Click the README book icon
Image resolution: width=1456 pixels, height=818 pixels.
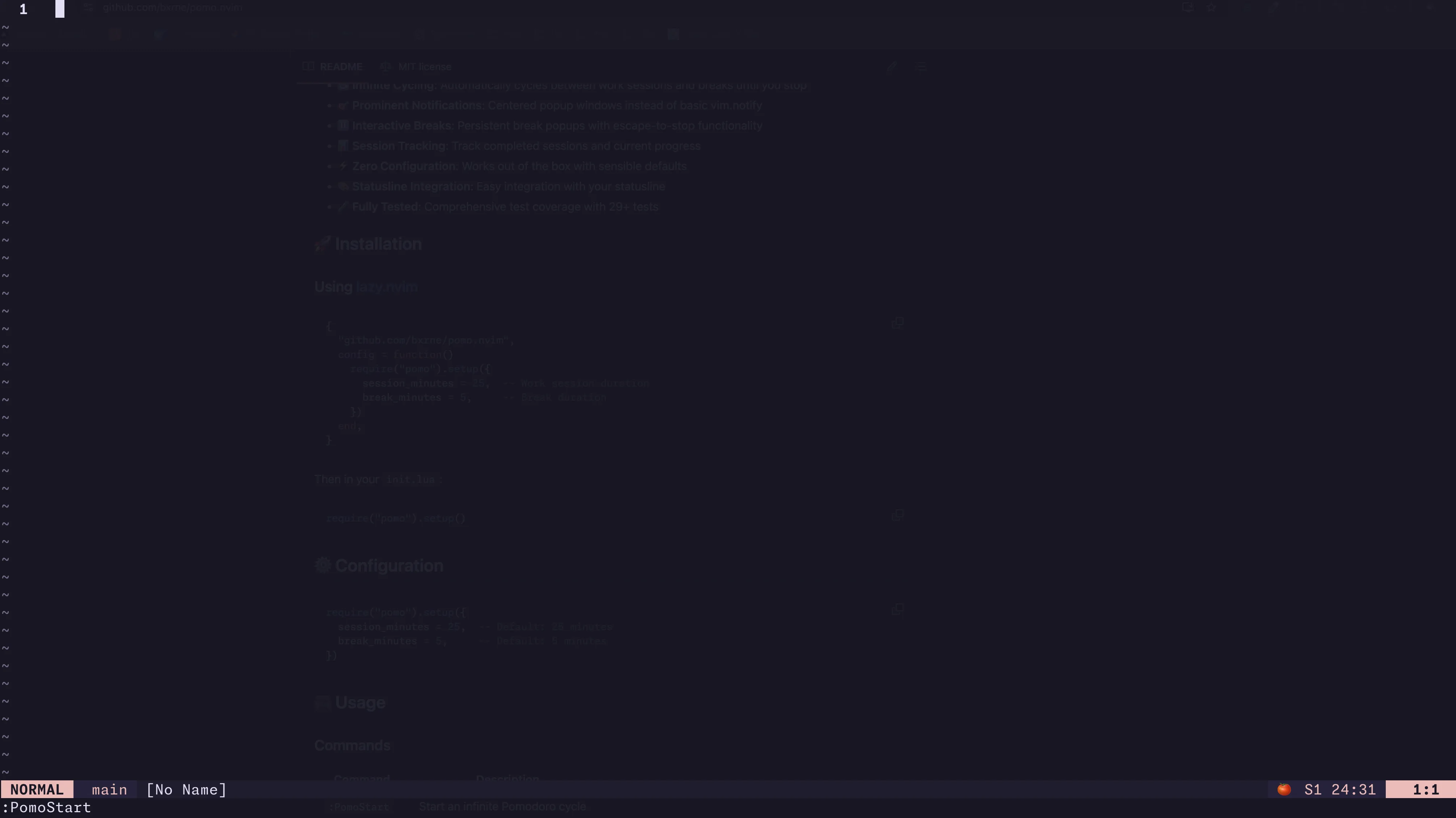click(308, 66)
